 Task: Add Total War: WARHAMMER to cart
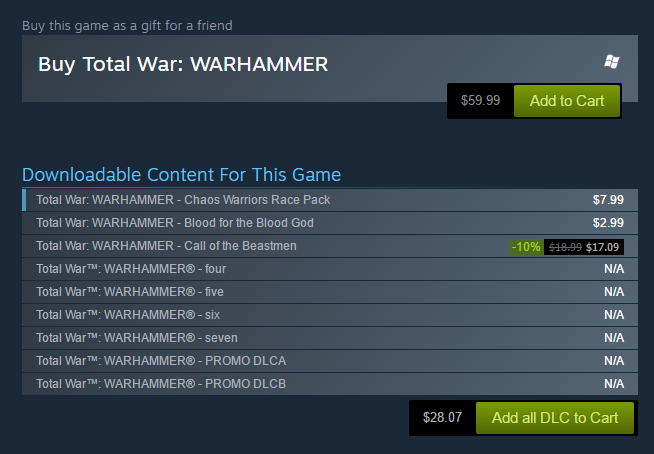(x=567, y=101)
